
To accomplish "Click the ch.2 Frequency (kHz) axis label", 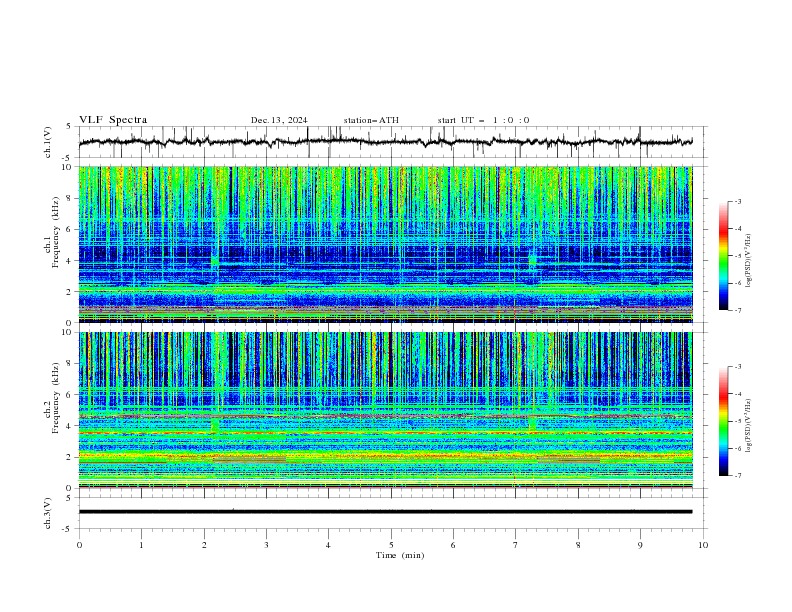I will point(52,398).
